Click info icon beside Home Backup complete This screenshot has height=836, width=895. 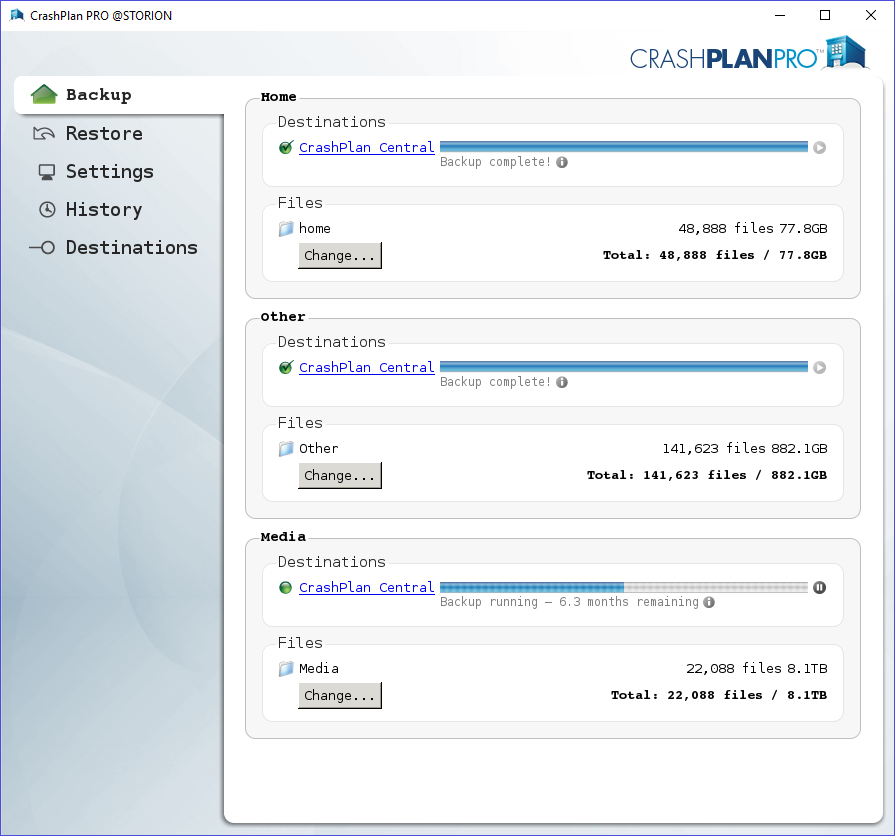[x=562, y=162]
